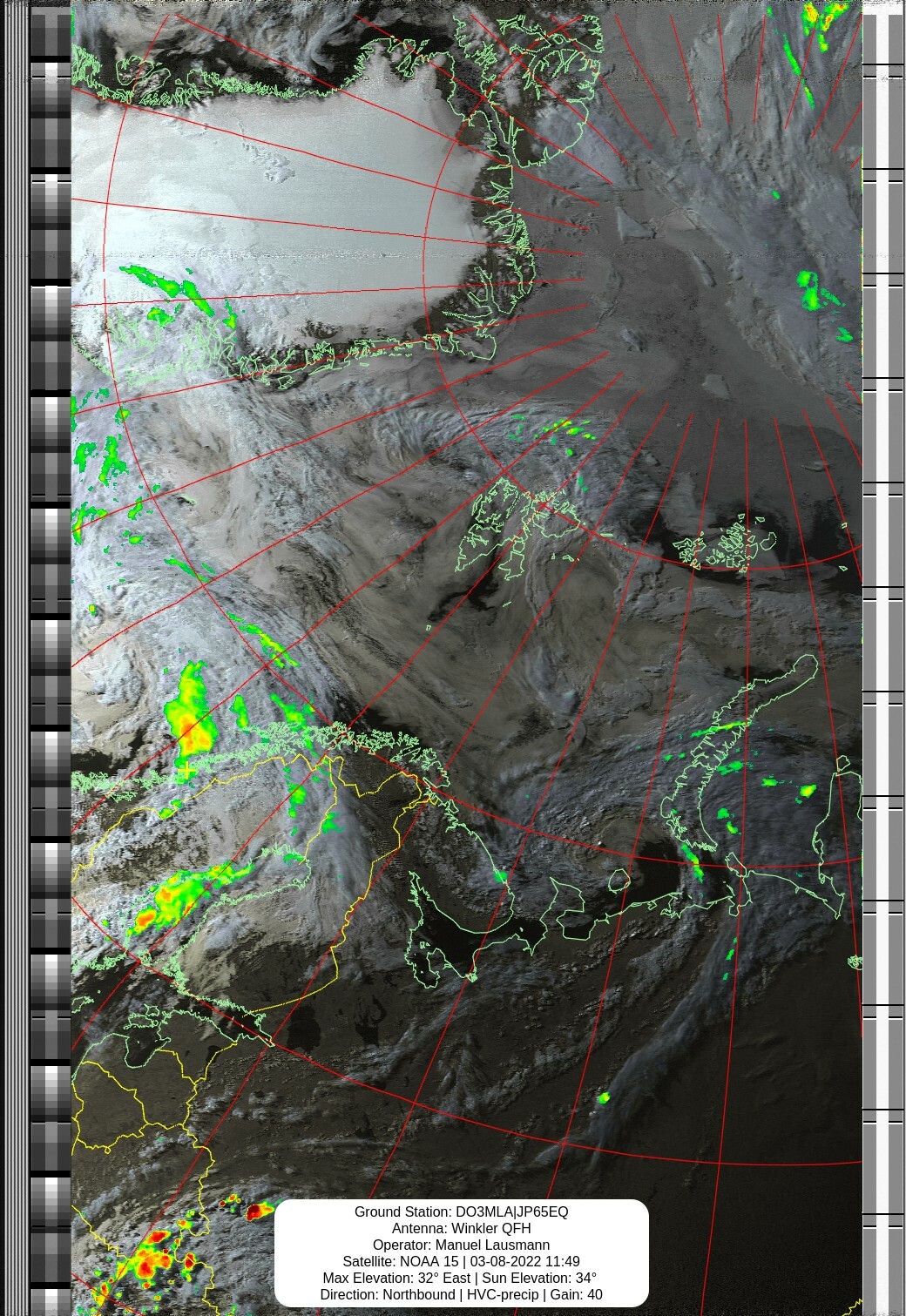Click the 'Operator: Manuel Lausmann' text line
Screen dimensions: 906x1316
coord(461,1245)
